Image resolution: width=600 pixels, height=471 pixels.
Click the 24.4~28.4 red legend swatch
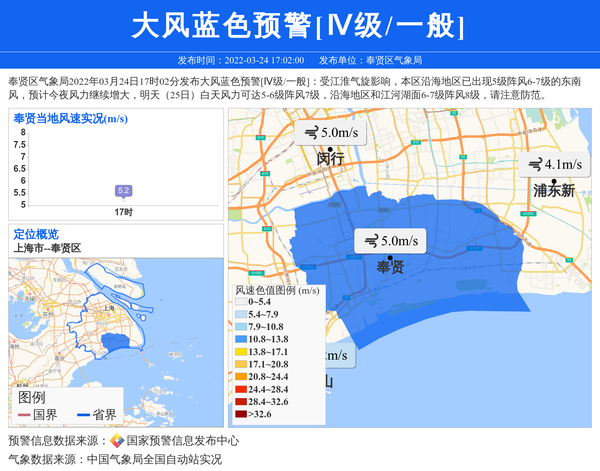point(241,389)
